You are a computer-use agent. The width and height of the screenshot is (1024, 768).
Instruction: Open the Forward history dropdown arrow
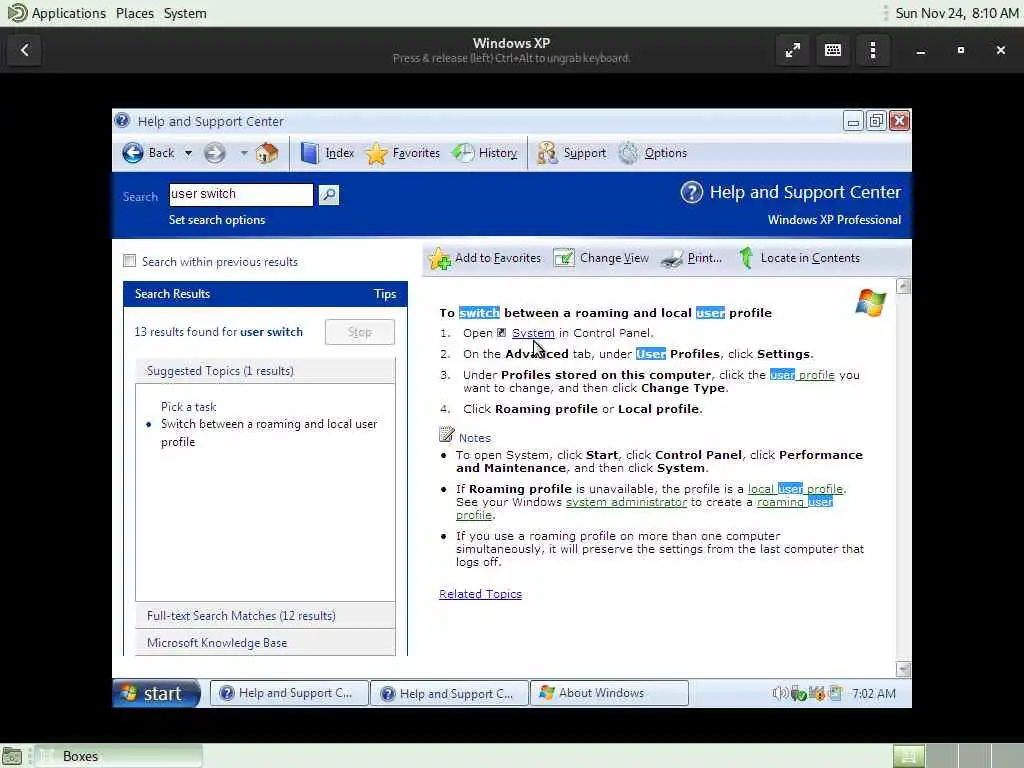(x=244, y=153)
